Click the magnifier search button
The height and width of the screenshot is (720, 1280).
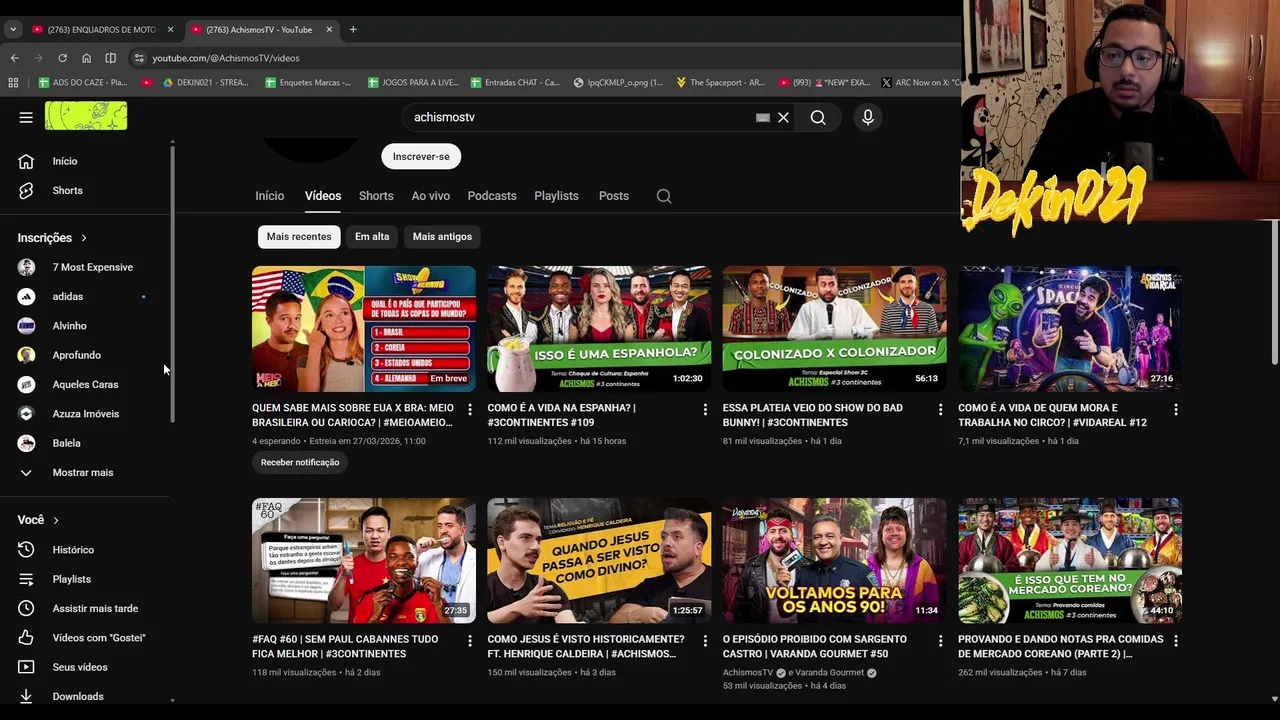tap(818, 117)
